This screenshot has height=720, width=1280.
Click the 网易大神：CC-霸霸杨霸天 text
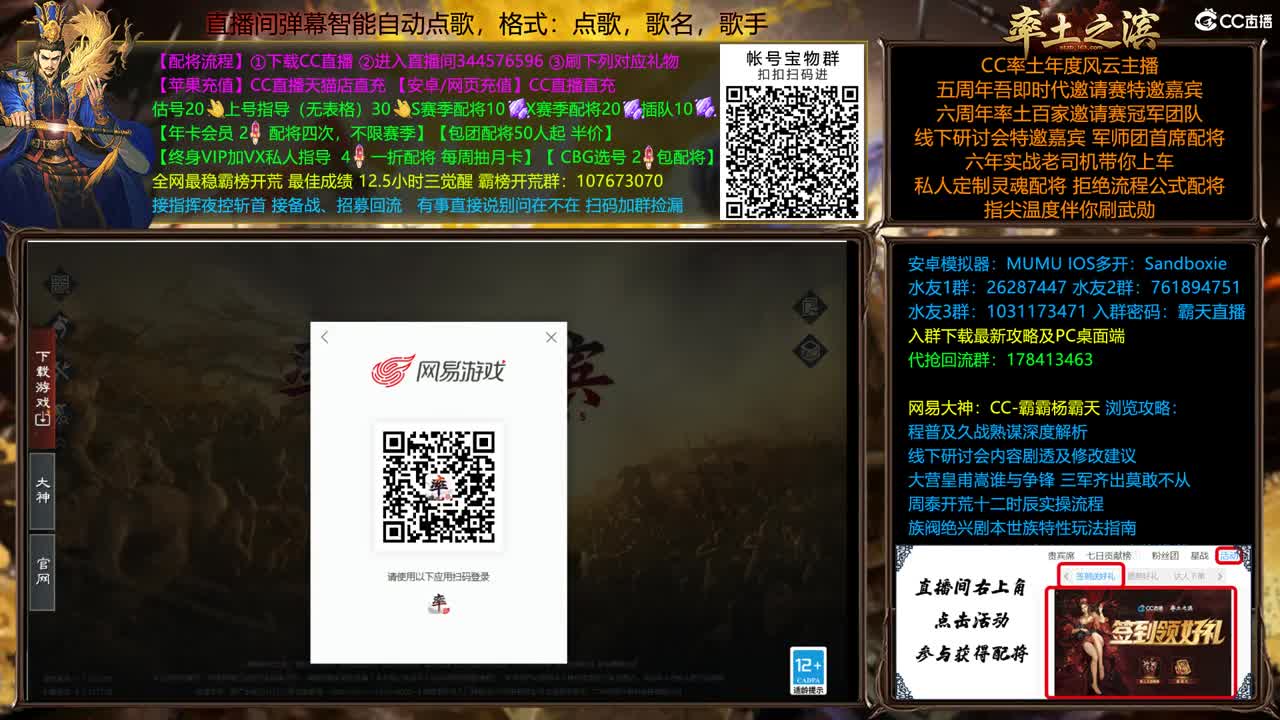(x=1003, y=408)
